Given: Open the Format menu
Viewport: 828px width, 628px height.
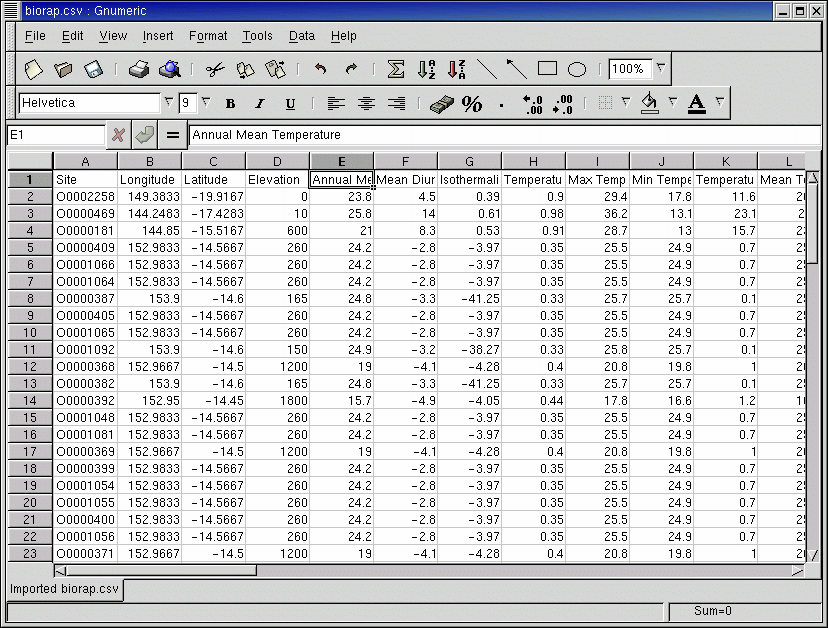Looking at the screenshot, I should tap(208, 36).
